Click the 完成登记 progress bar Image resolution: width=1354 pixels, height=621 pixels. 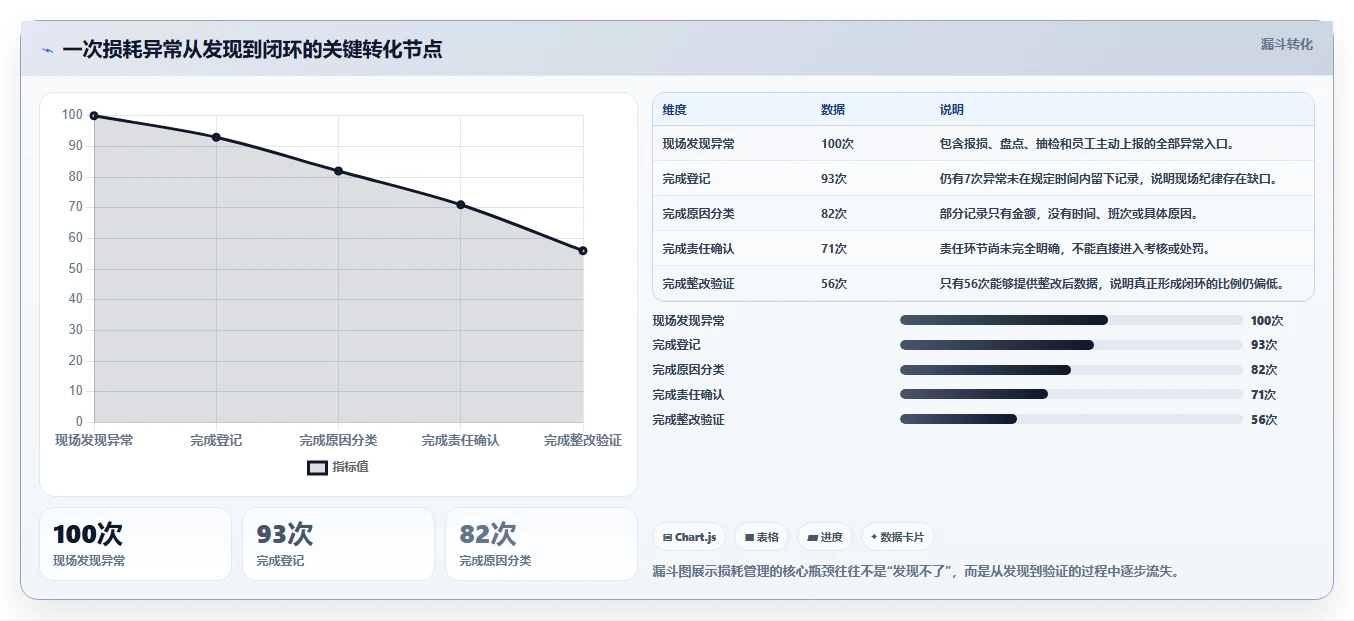[1071, 345]
